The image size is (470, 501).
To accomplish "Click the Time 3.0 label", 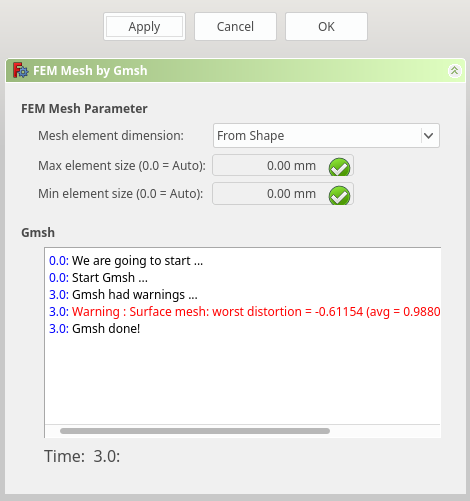I will (x=82, y=456).
